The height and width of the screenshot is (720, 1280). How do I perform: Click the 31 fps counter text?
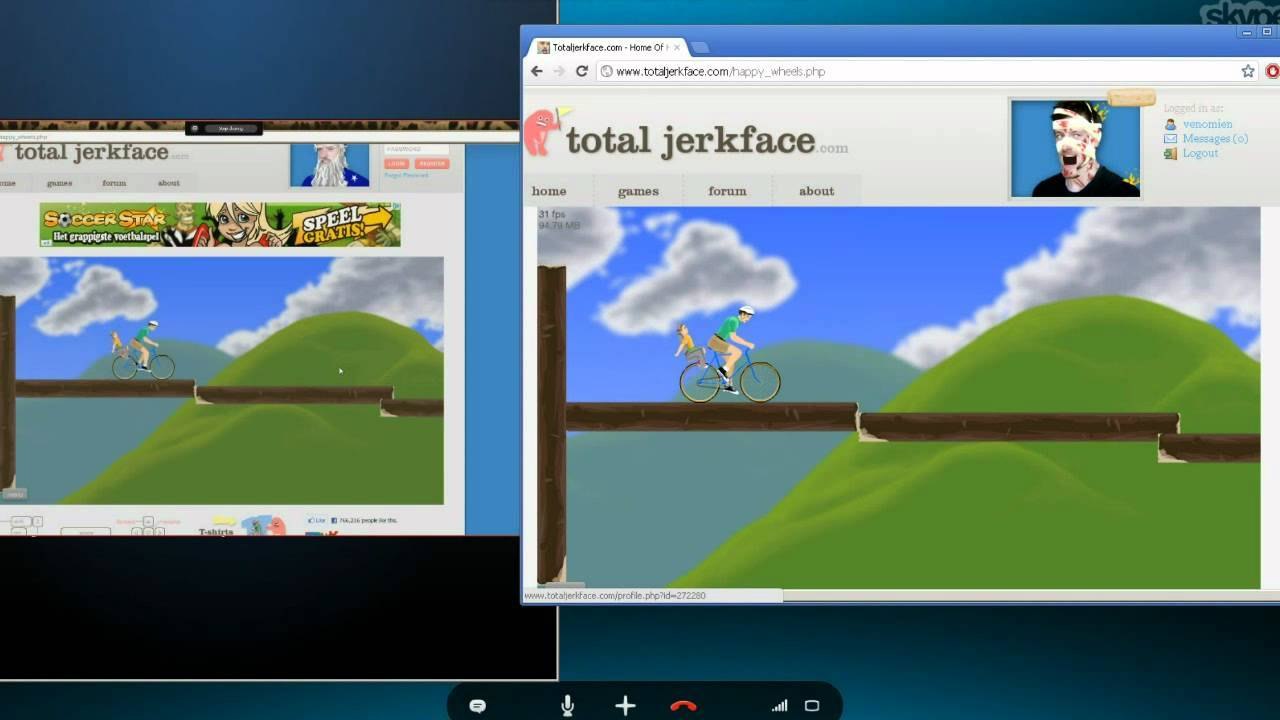click(x=552, y=214)
